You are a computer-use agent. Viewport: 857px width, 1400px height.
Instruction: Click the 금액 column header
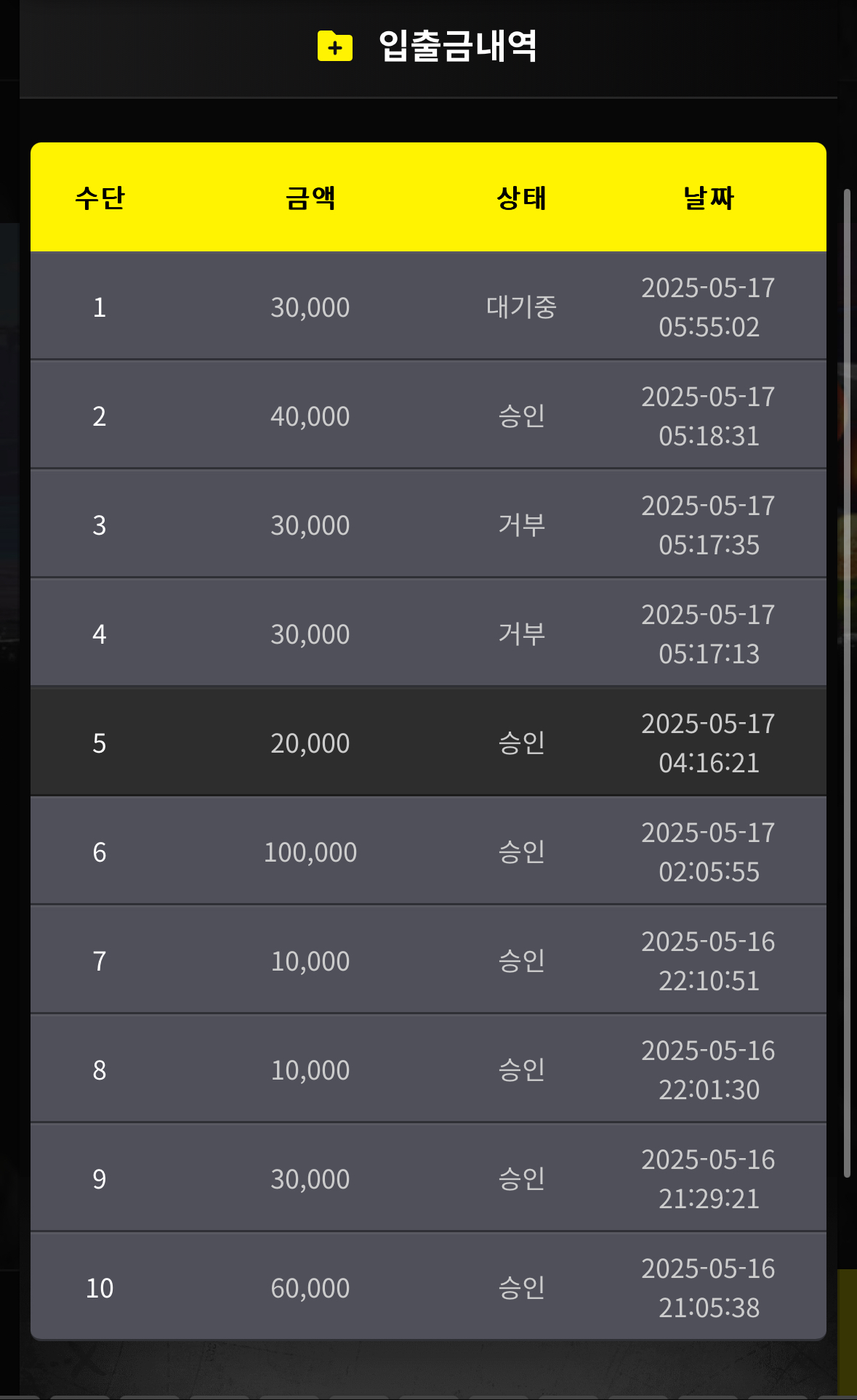pyautogui.click(x=310, y=198)
